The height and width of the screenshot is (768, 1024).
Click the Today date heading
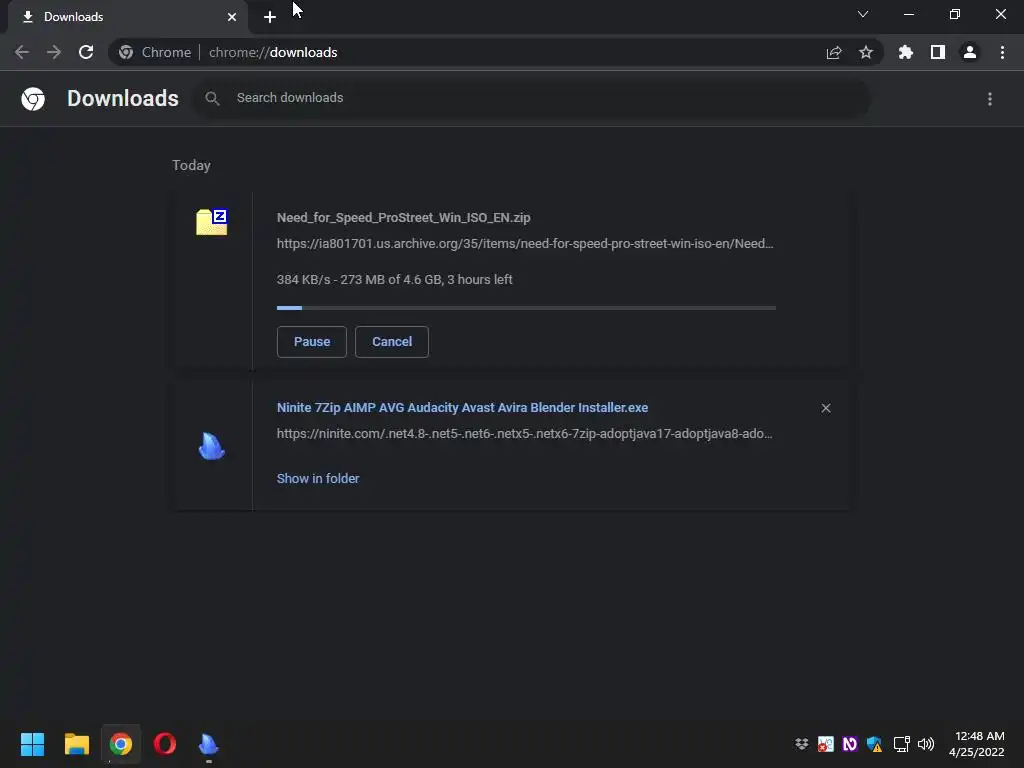coord(191,165)
